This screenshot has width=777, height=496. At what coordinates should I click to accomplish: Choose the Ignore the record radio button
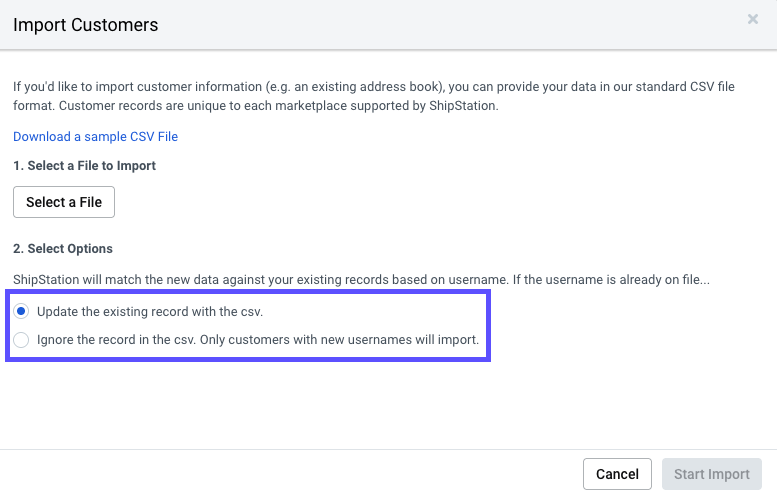click(x=21, y=340)
